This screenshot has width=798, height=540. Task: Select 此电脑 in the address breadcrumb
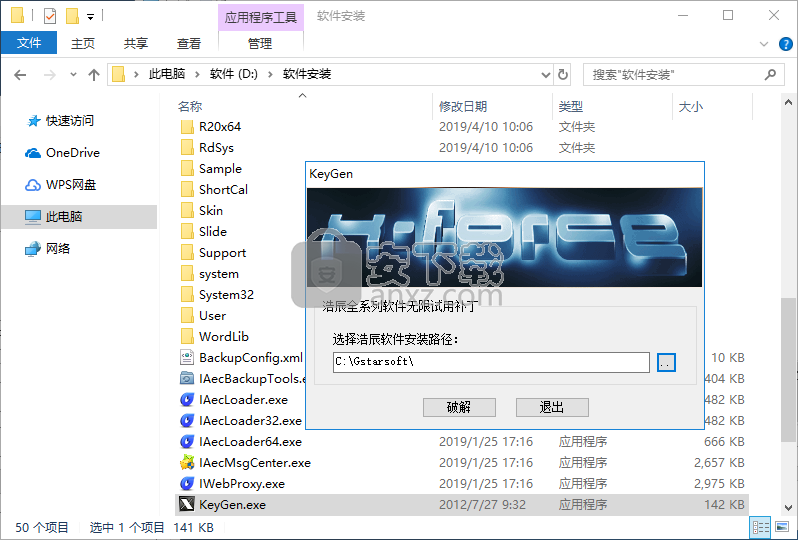[x=166, y=74]
